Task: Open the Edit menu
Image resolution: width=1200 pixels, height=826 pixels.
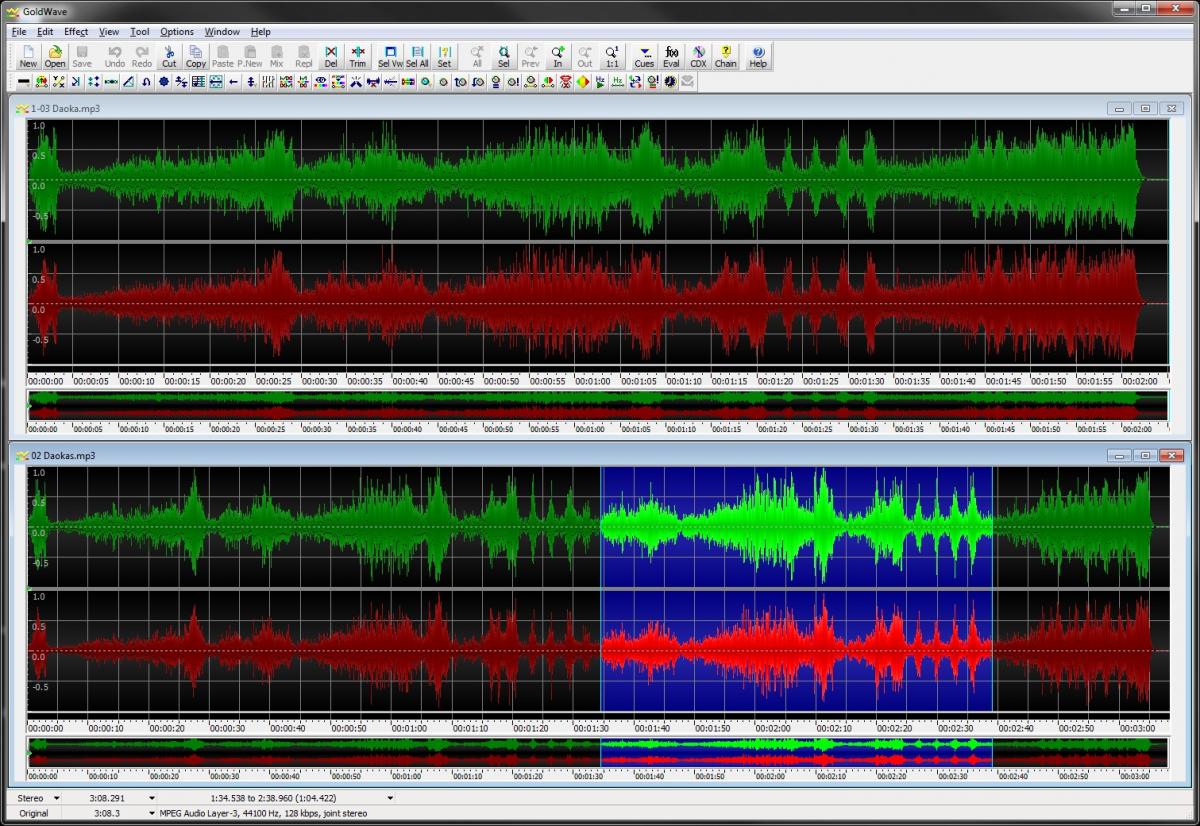Action: (x=45, y=32)
